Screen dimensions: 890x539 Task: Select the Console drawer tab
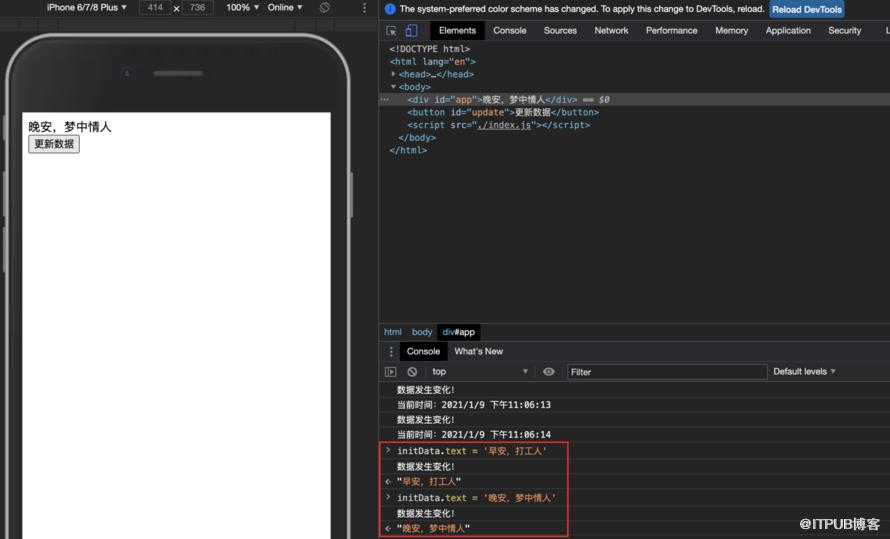click(423, 351)
